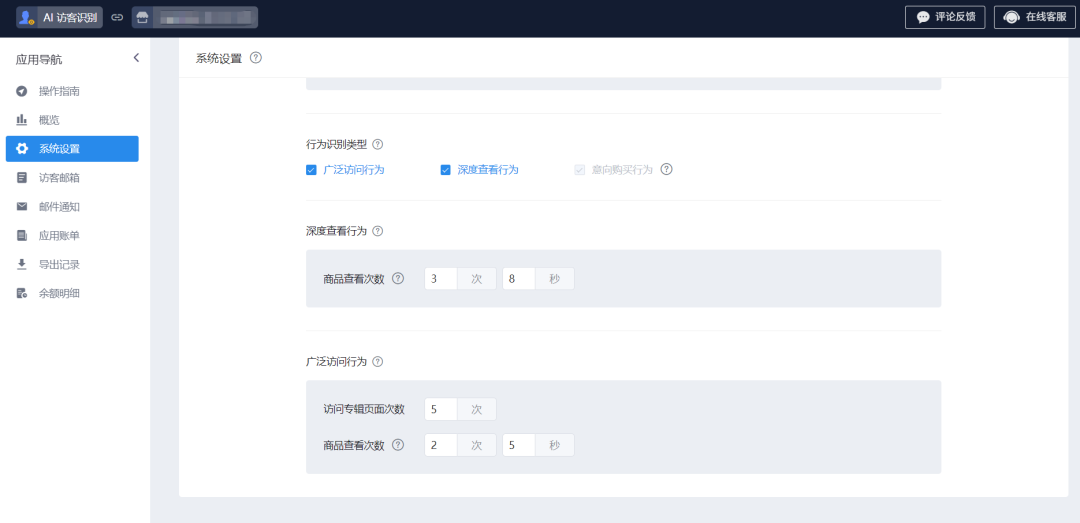Screen dimensions: 1080x523
Task: Click the bar chart icon next to 概览
Action: 22,120
